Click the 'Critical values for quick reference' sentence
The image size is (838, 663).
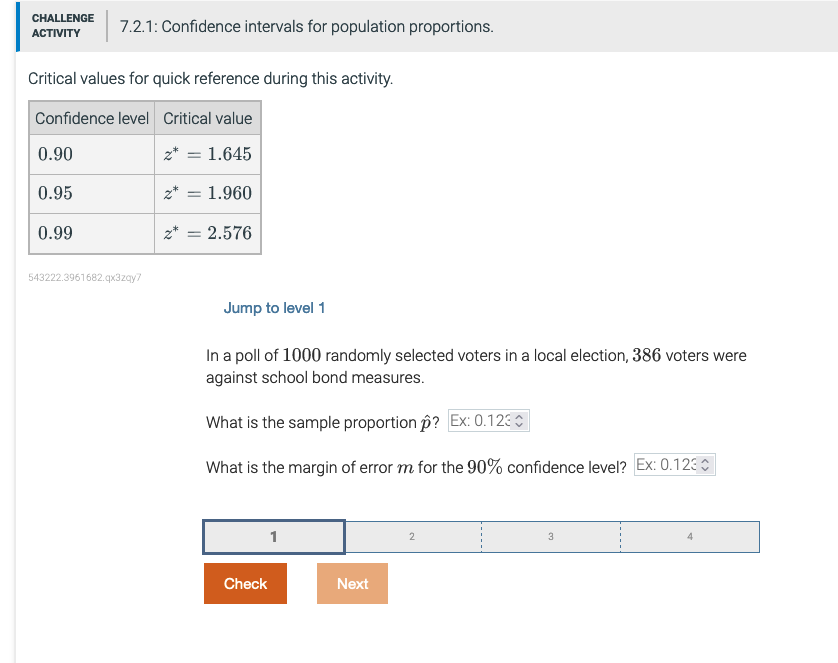(211, 79)
